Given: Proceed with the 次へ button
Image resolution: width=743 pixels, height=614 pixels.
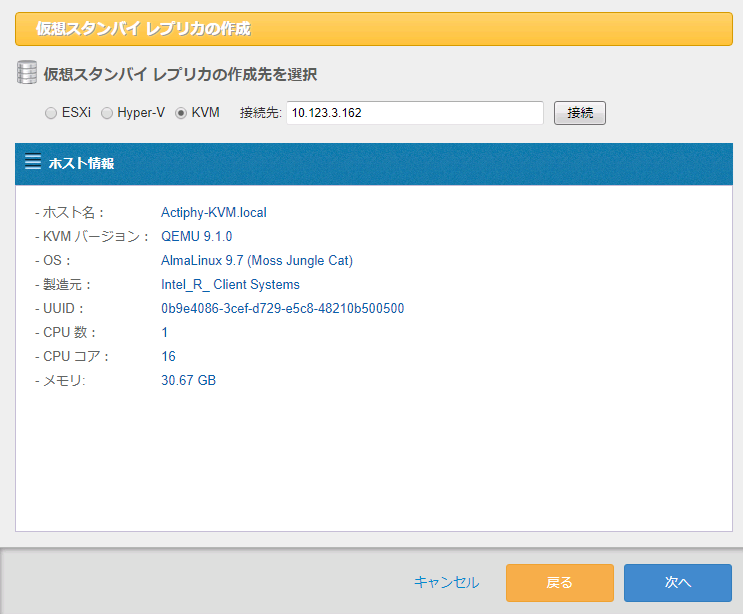Looking at the screenshot, I should (x=677, y=582).
